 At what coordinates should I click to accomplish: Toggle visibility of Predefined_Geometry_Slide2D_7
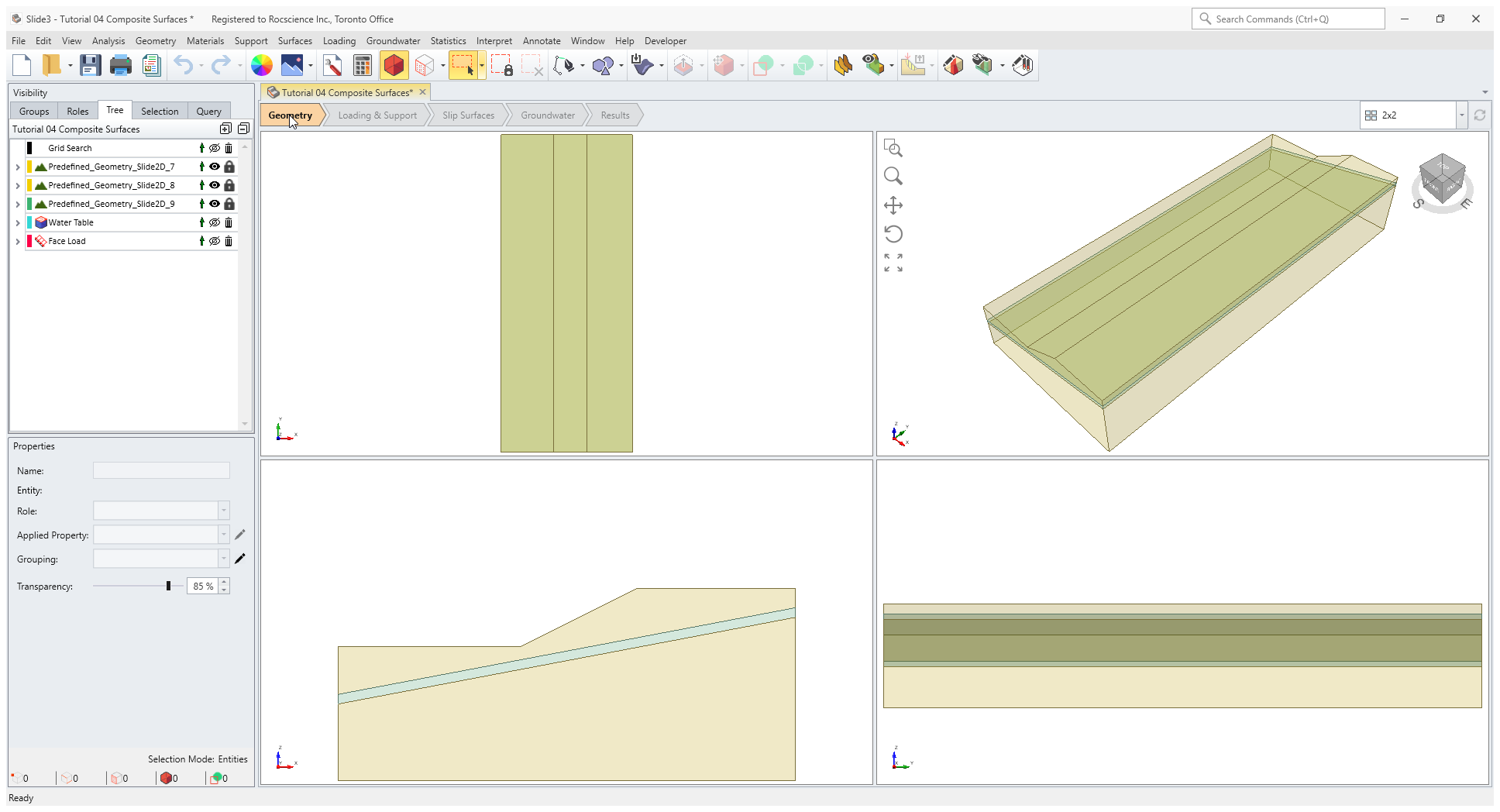coord(215,167)
